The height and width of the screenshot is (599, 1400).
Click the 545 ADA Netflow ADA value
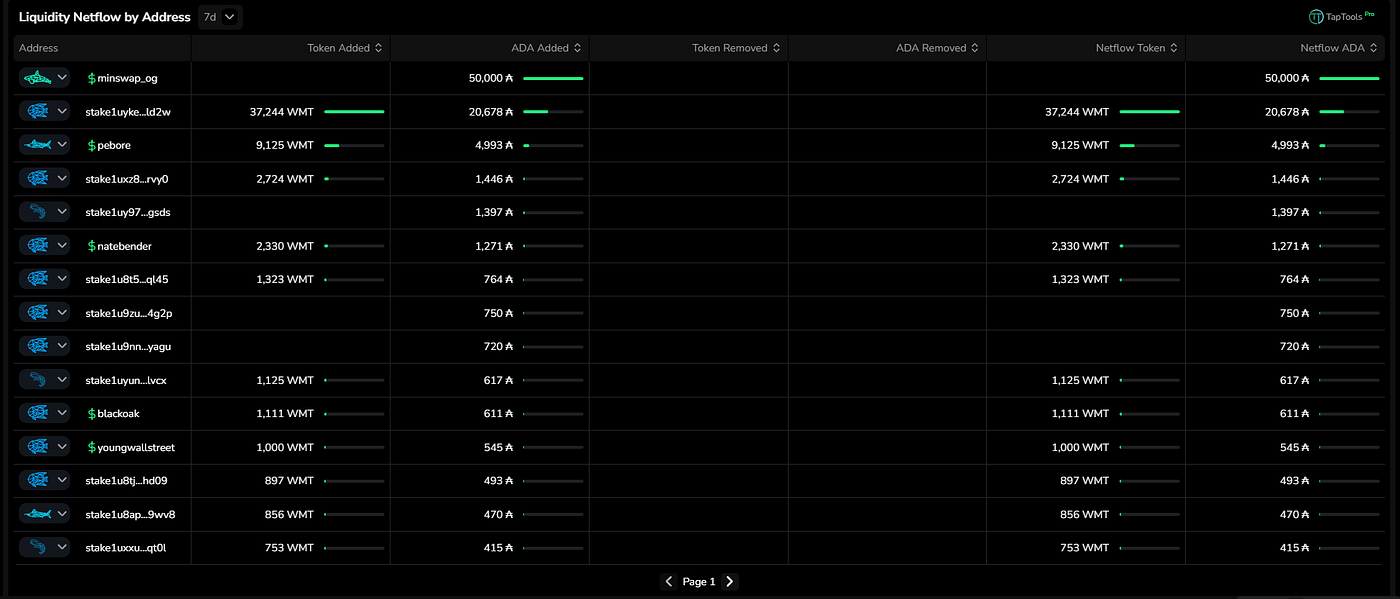1295,447
